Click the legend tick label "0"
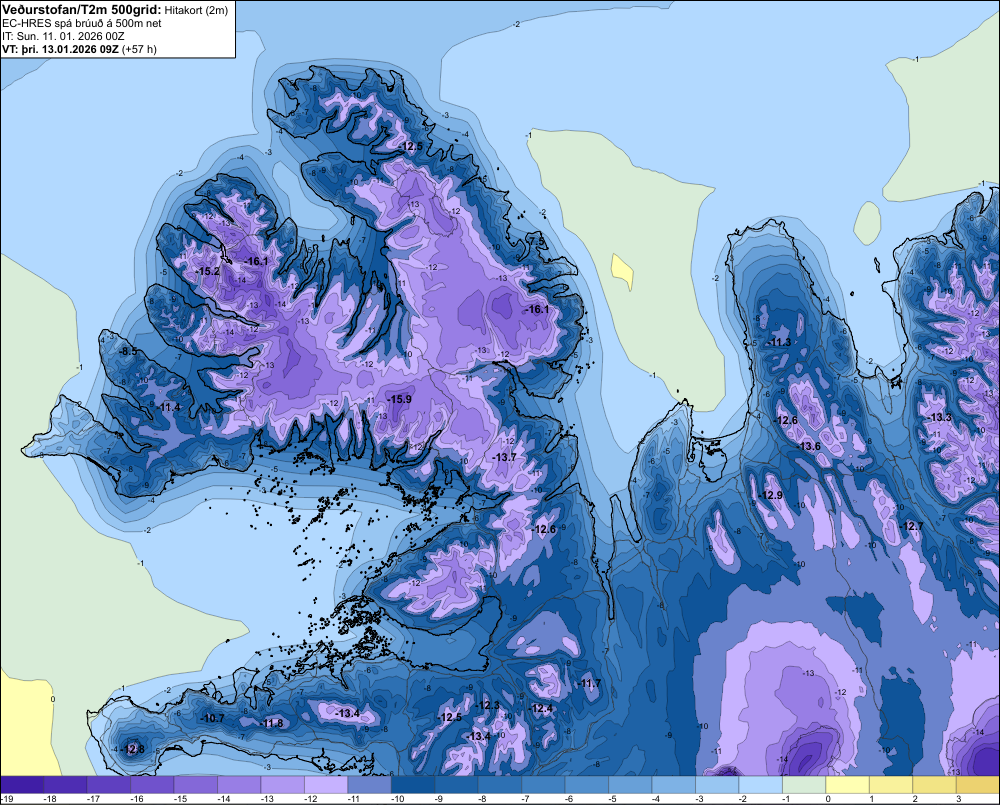The height and width of the screenshot is (805, 1000). pyautogui.click(x=828, y=799)
